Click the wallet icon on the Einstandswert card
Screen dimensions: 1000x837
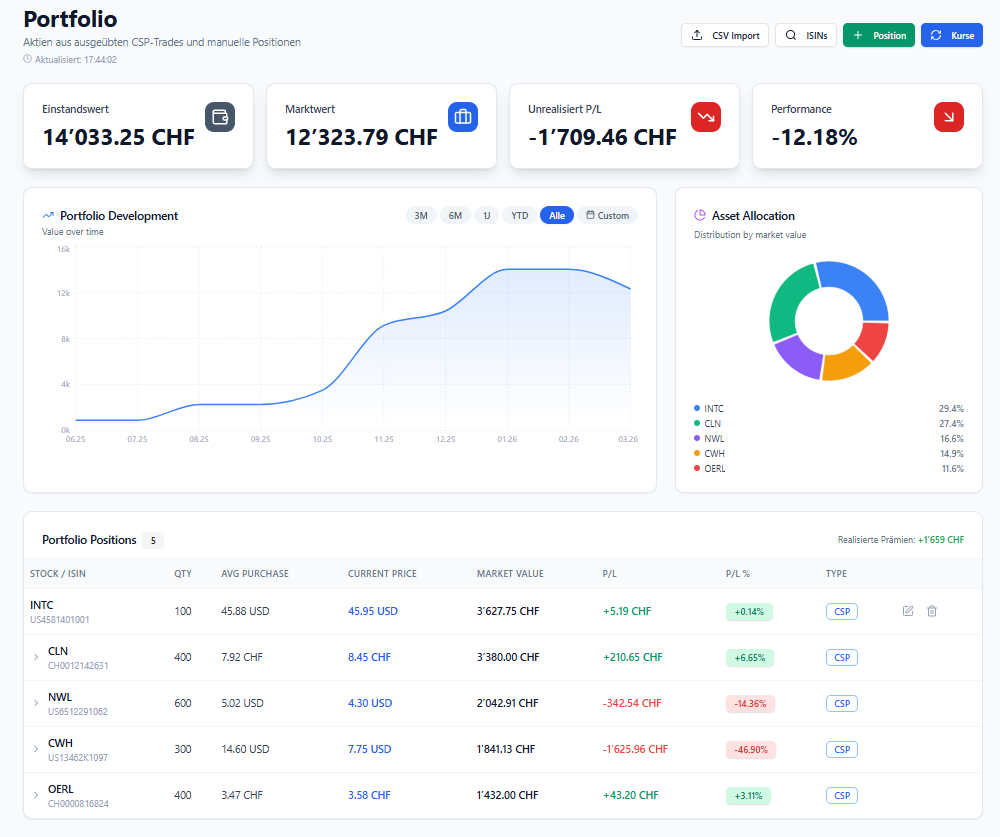pyautogui.click(x=219, y=117)
